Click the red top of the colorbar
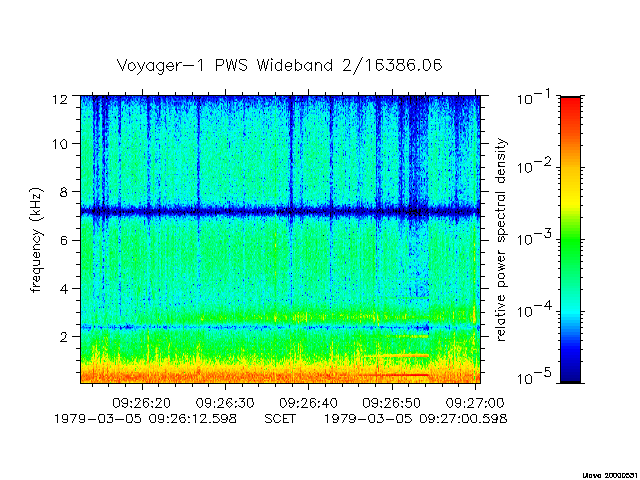The image size is (640, 480). (x=570, y=104)
